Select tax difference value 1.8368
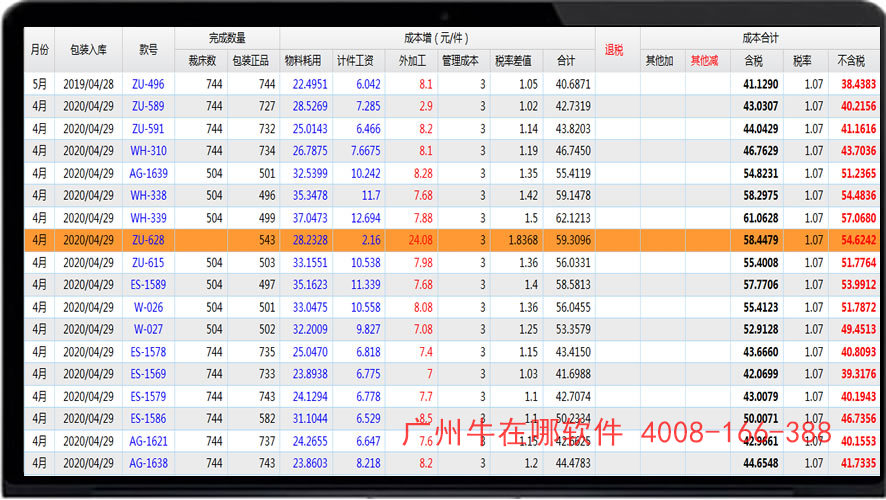This screenshot has height=500, width=886. pyautogui.click(x=523, y=240)
